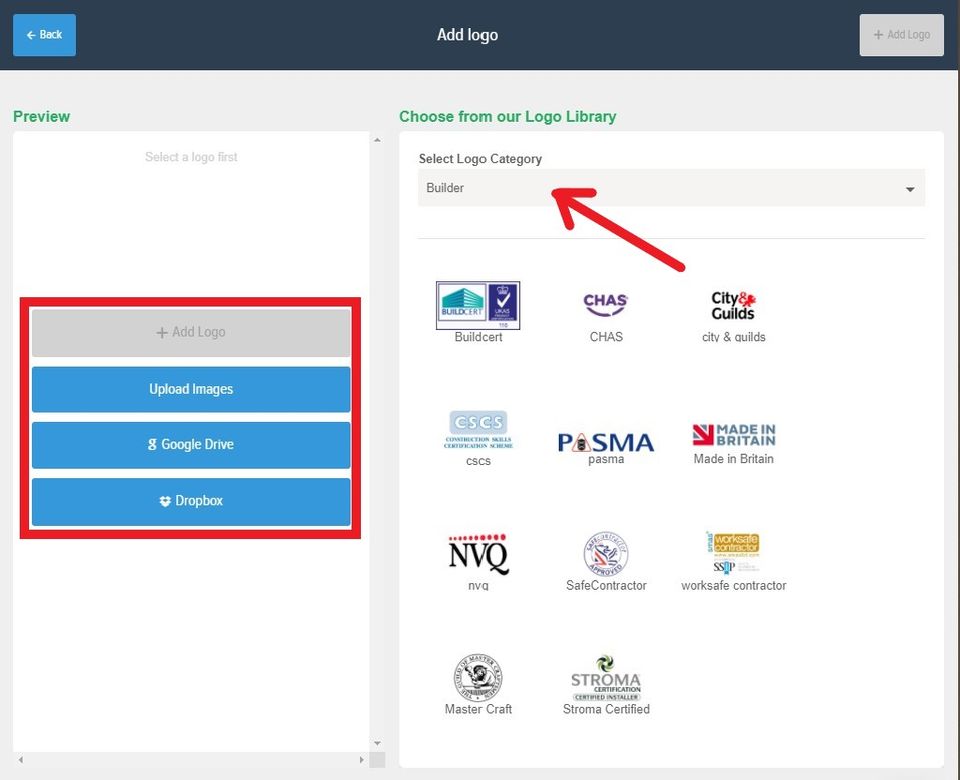
Task: Click Add Logo in the preview panel
Action: point(191,332)
